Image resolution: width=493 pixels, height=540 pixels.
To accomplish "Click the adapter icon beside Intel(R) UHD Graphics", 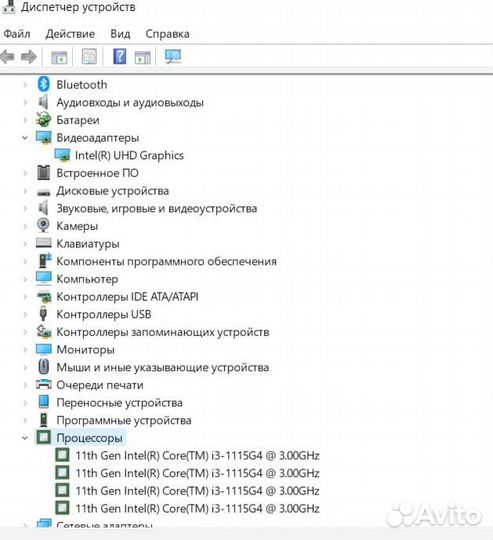I will pos(62,155).
